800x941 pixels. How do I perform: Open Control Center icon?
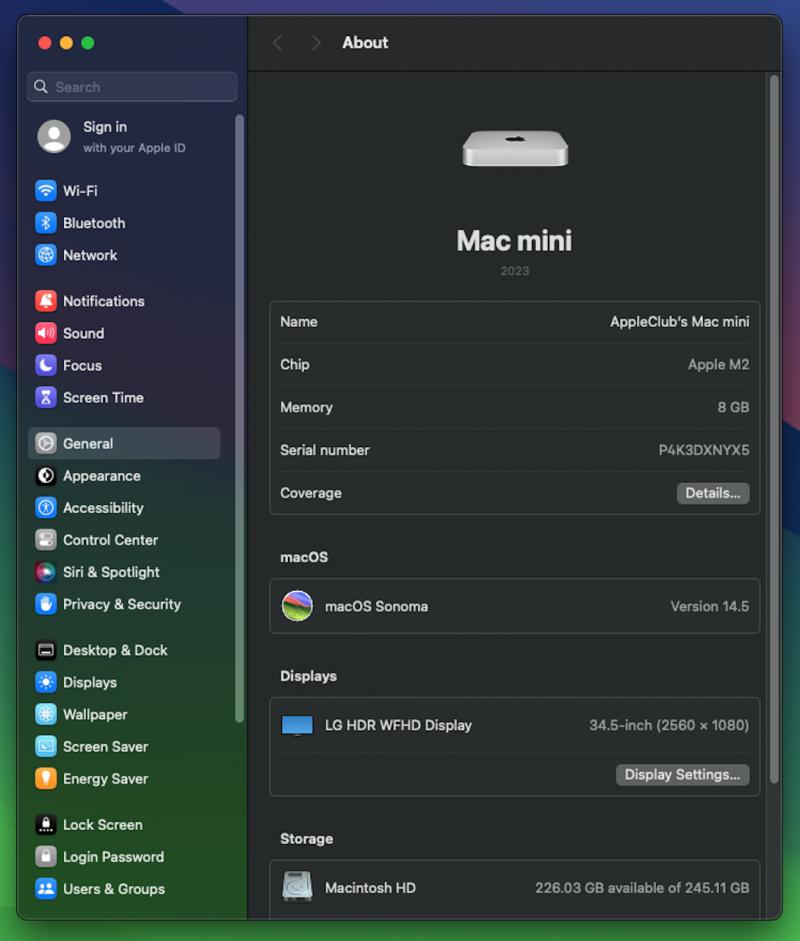pyautogui.click(x=46, y=540)
